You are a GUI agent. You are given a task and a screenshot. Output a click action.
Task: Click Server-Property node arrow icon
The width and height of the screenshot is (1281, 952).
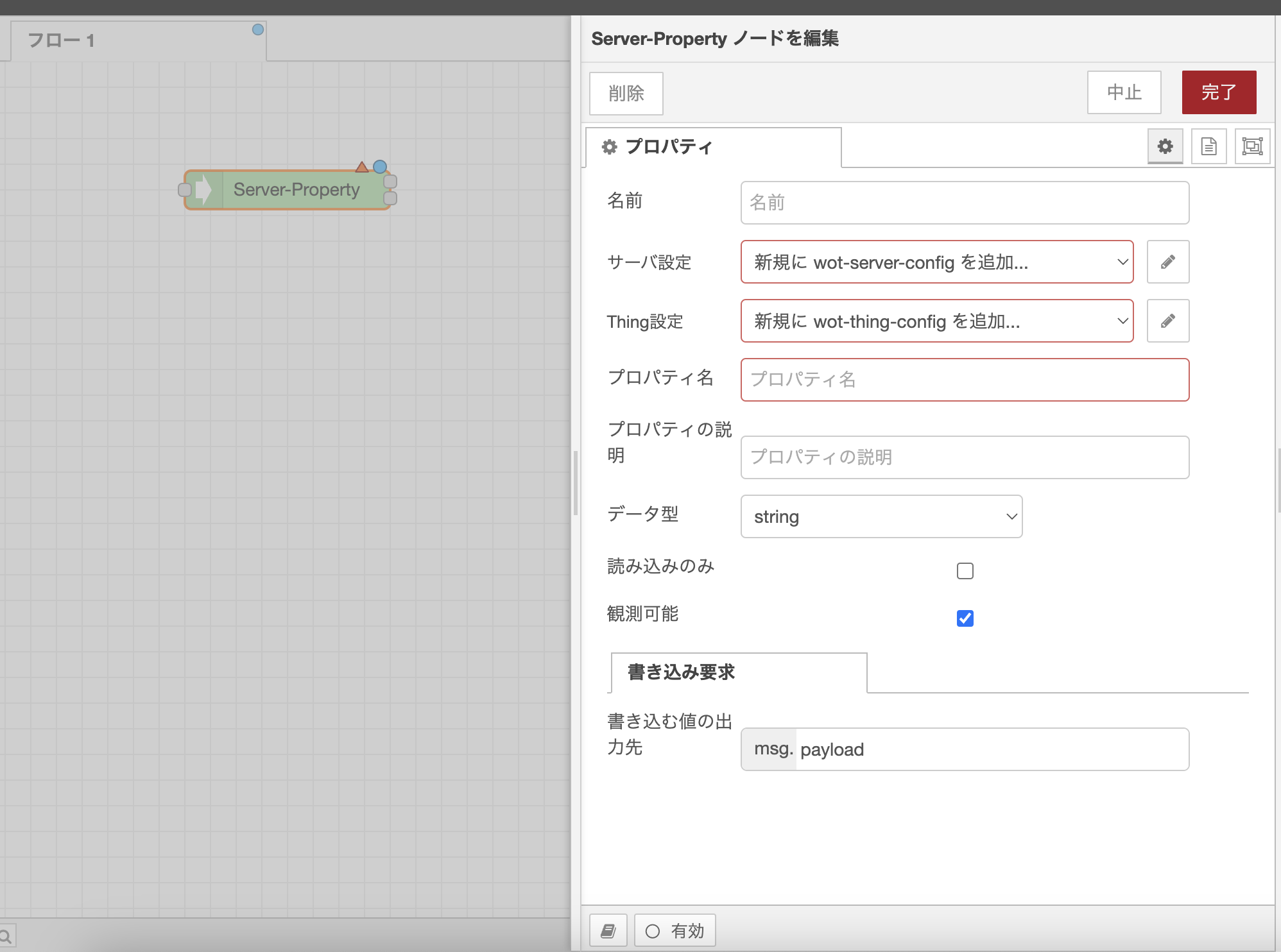[x=203, y=189]
